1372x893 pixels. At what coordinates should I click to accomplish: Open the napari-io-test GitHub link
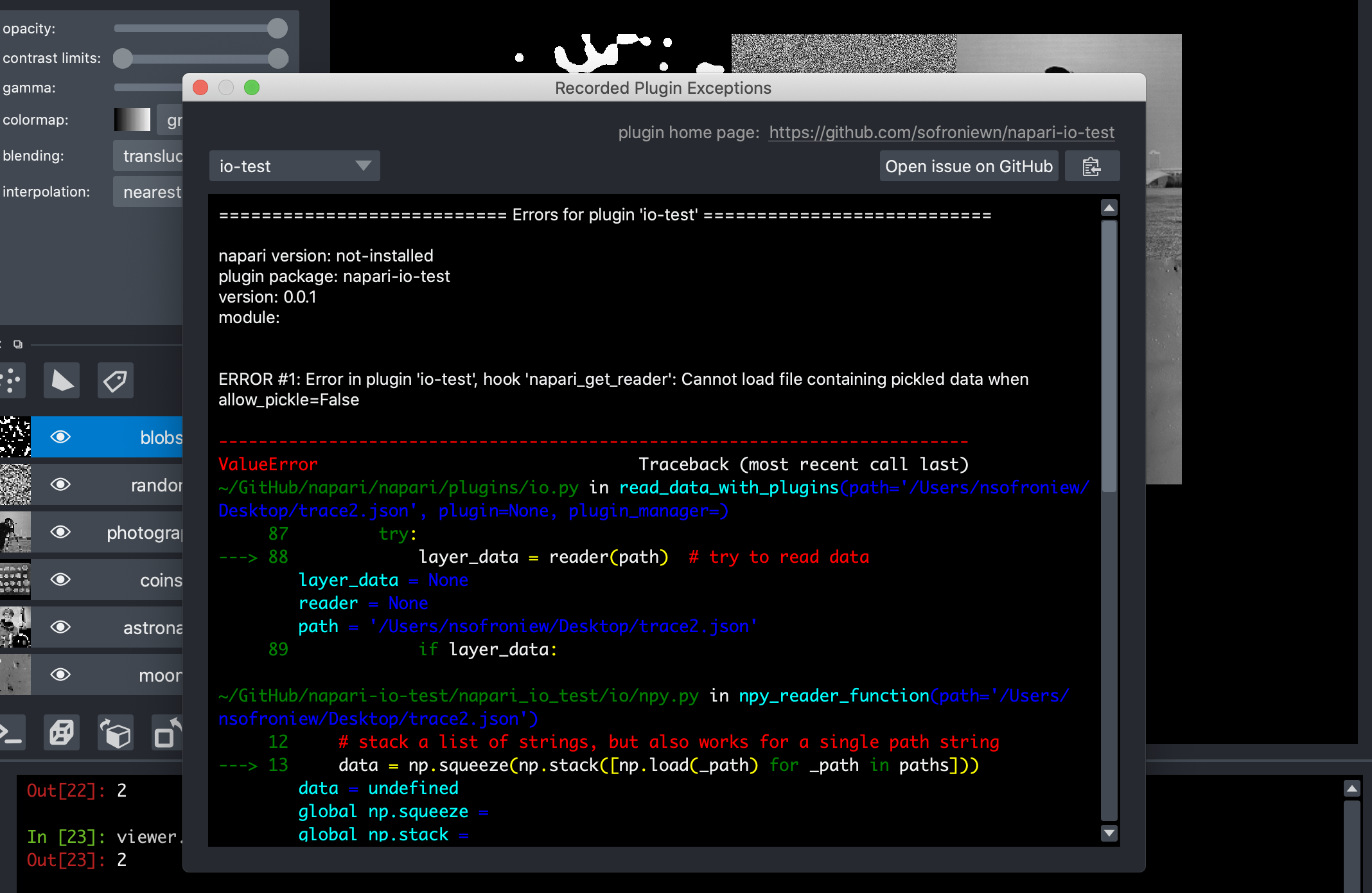[942, 132]
